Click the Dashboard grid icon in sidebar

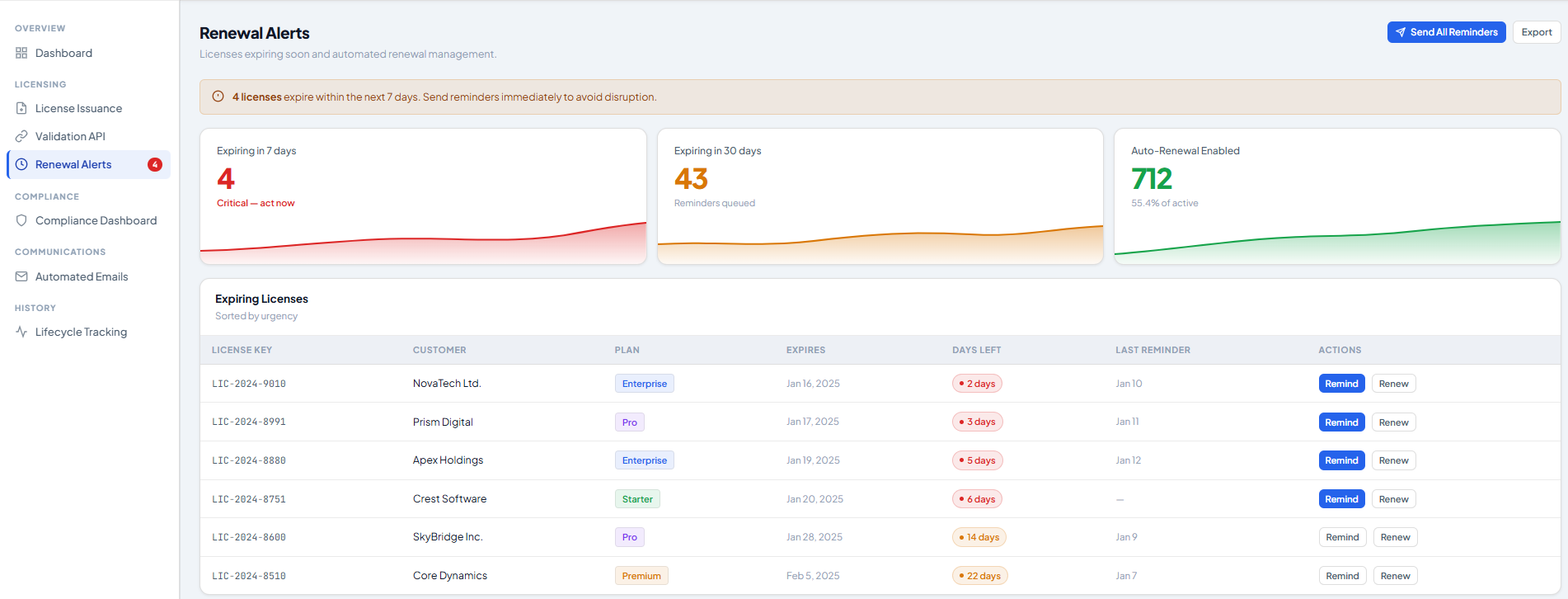coord(21,53)
